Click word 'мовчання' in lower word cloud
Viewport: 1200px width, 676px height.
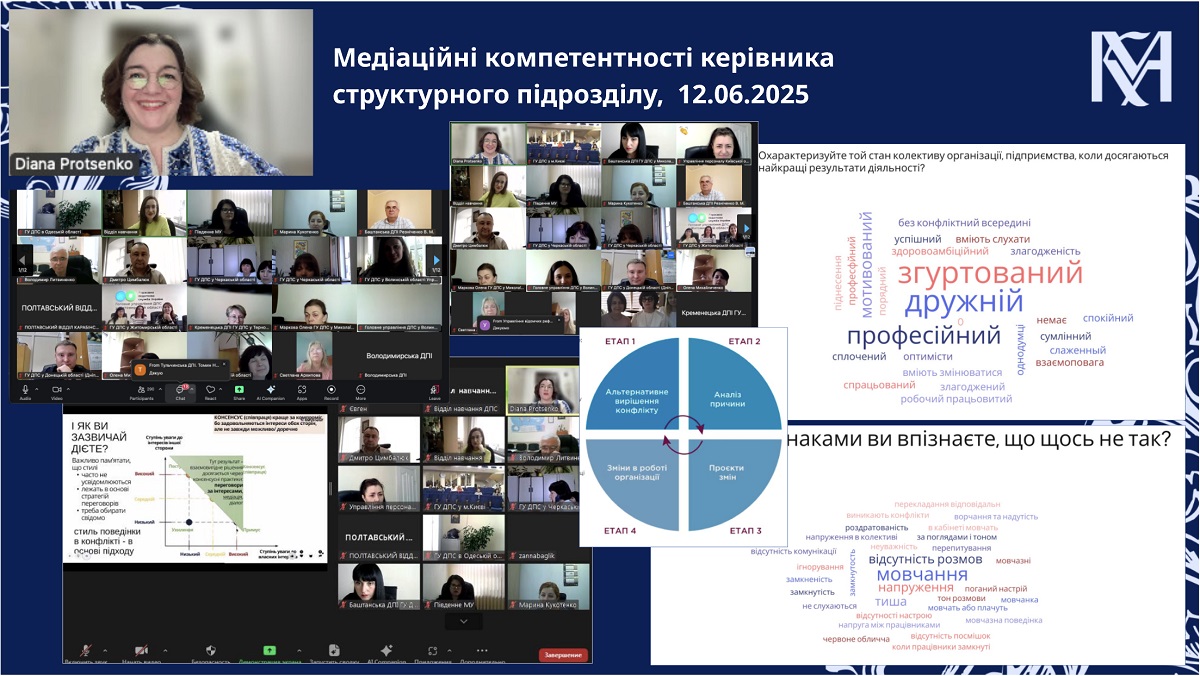[x=922, y=575]
